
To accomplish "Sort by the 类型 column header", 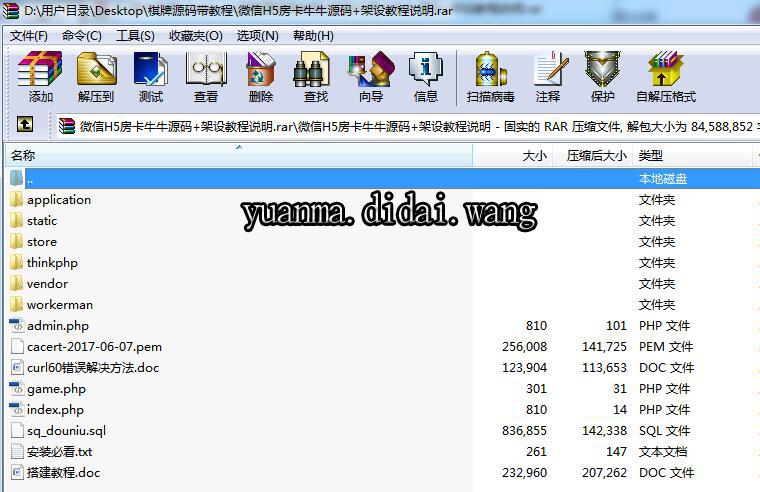I will [693, 156].
